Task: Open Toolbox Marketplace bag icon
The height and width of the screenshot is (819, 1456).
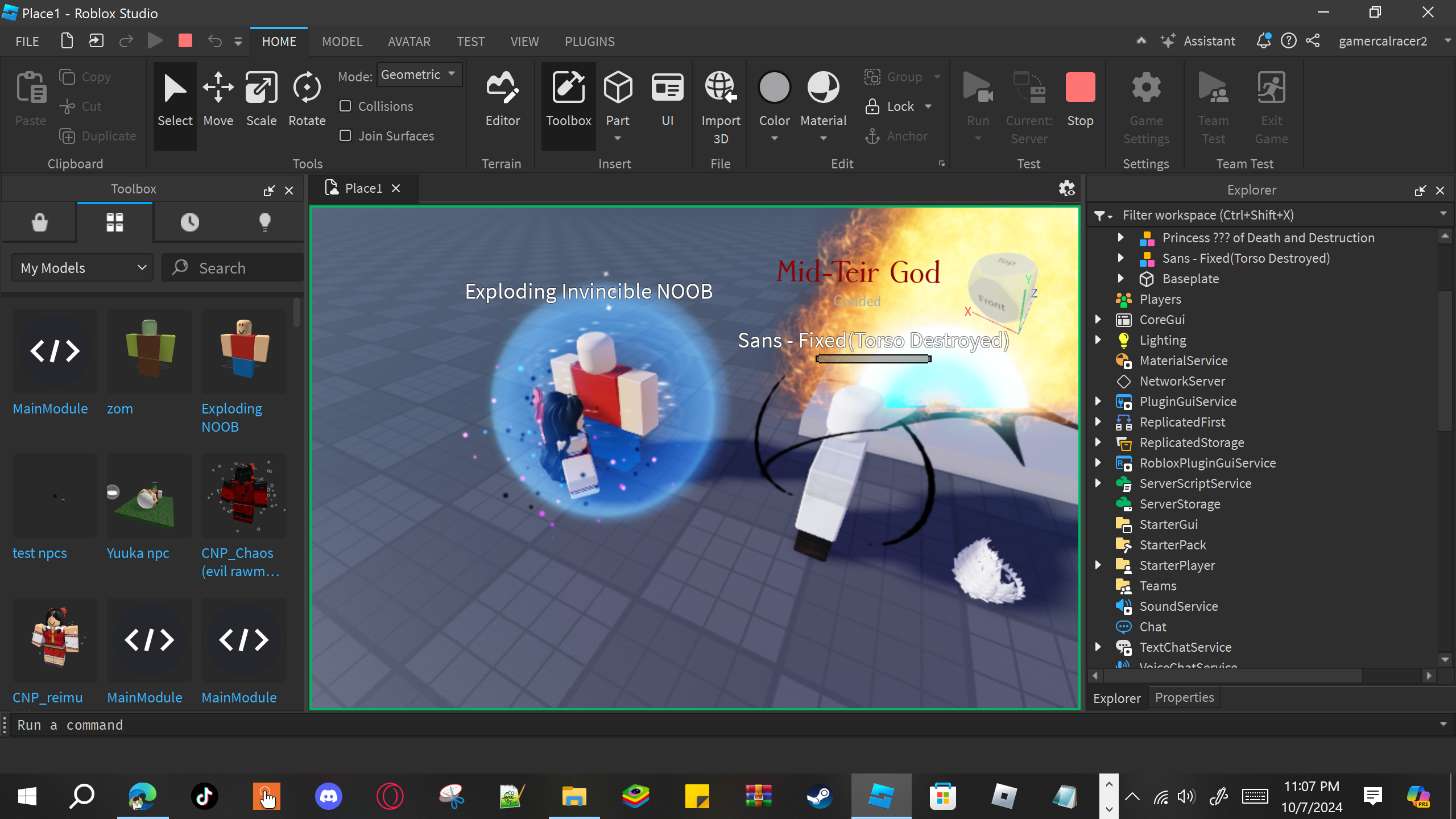Action: (39, 222)
